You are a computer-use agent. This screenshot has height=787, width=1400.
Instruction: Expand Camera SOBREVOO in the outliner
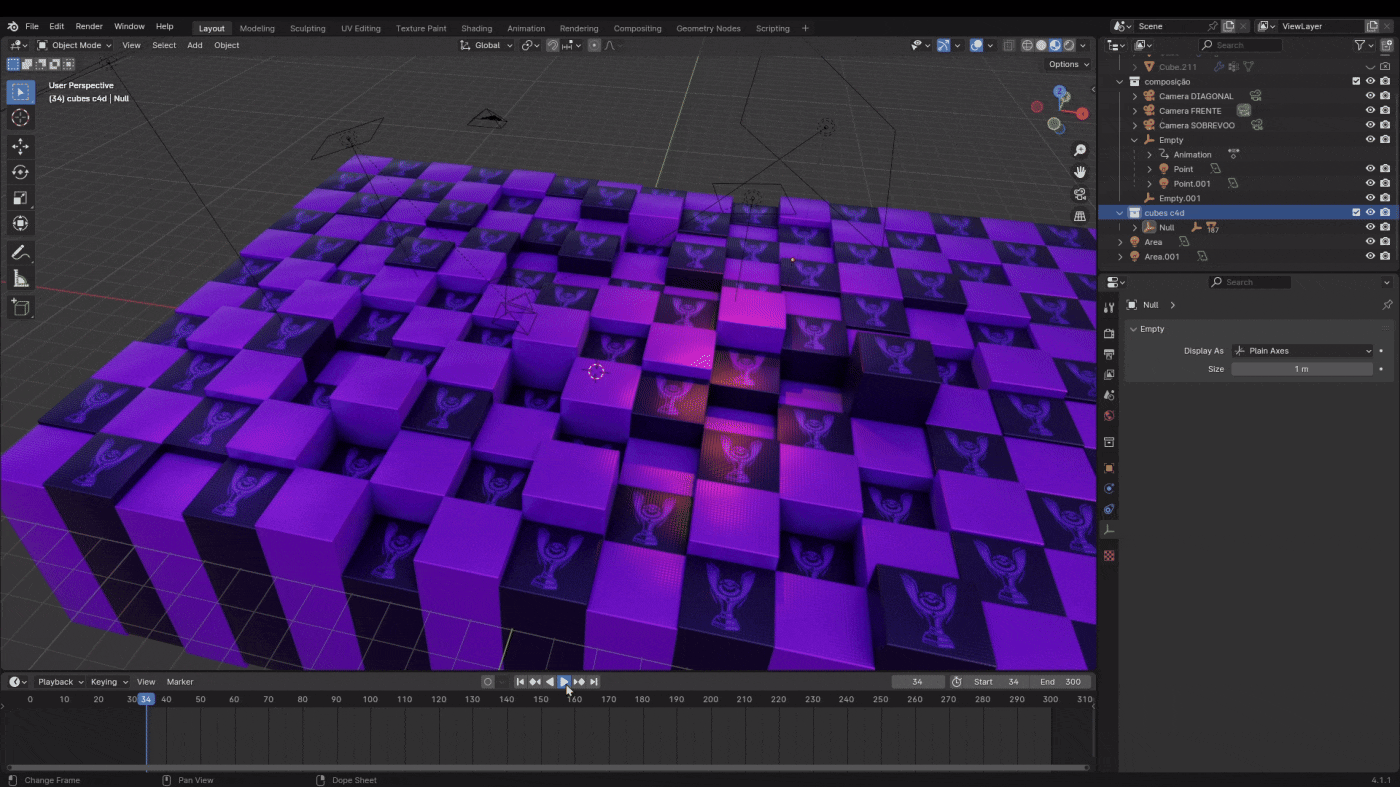pos(1134,125)
